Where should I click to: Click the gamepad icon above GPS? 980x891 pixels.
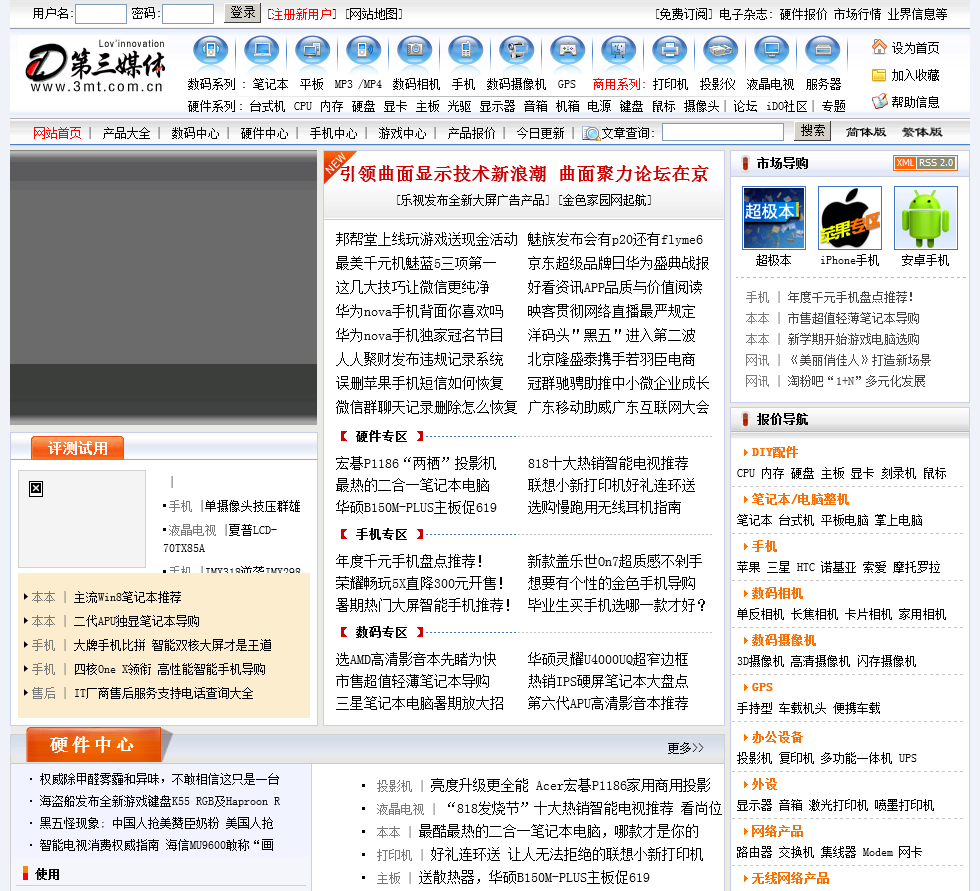[x=568, y=51]
